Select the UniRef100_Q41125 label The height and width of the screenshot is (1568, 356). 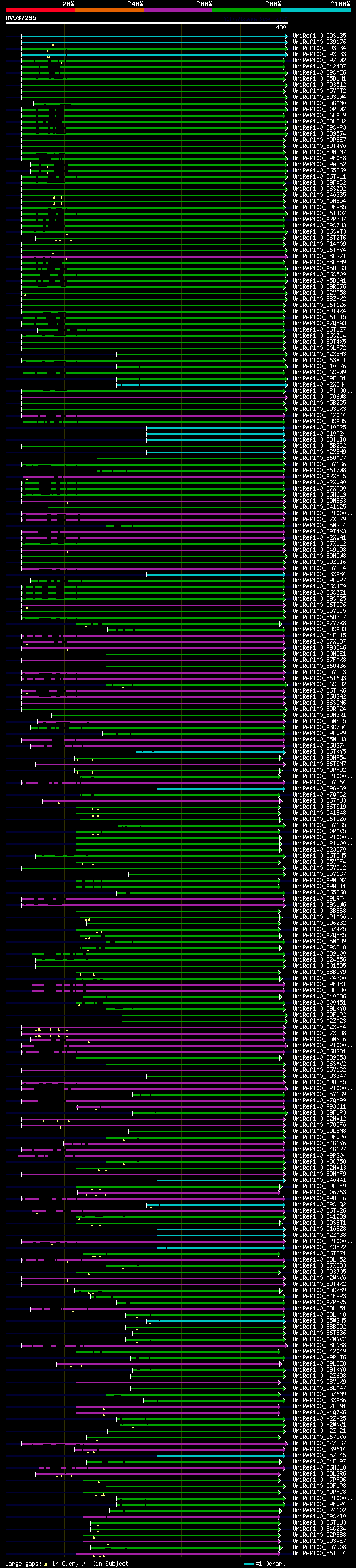(319, 507)
